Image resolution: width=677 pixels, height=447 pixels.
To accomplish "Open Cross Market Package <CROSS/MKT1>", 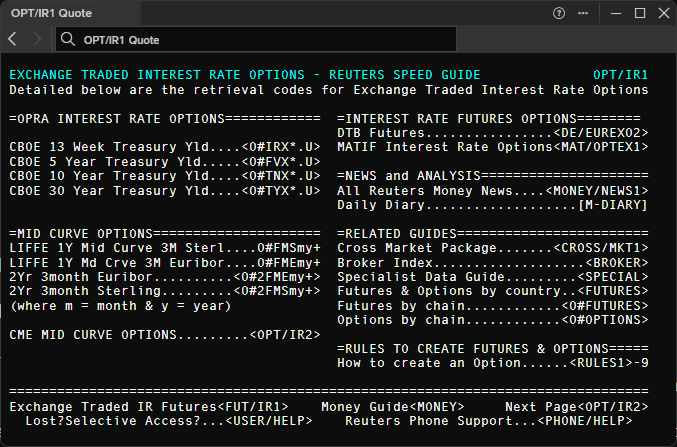I will point(601,248).
